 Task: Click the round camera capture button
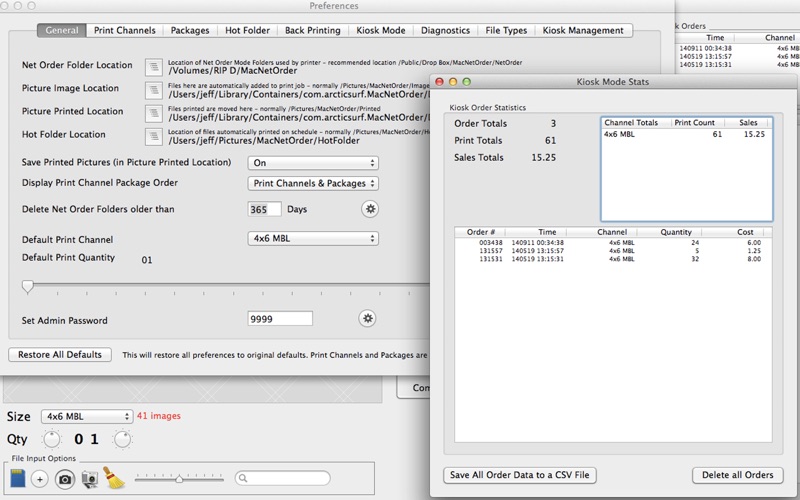[65, 479]
